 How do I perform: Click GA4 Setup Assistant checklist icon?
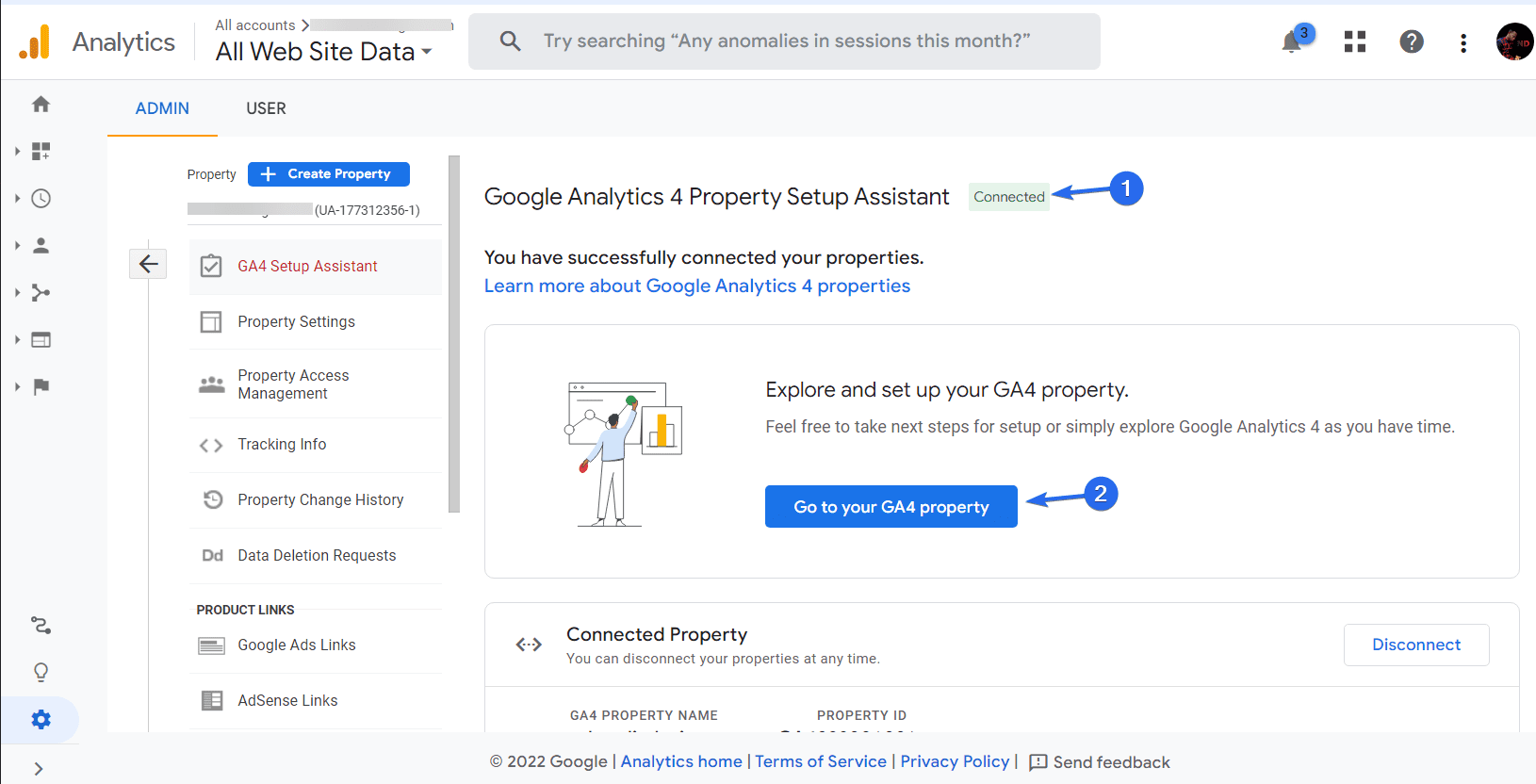coord(211,266)
